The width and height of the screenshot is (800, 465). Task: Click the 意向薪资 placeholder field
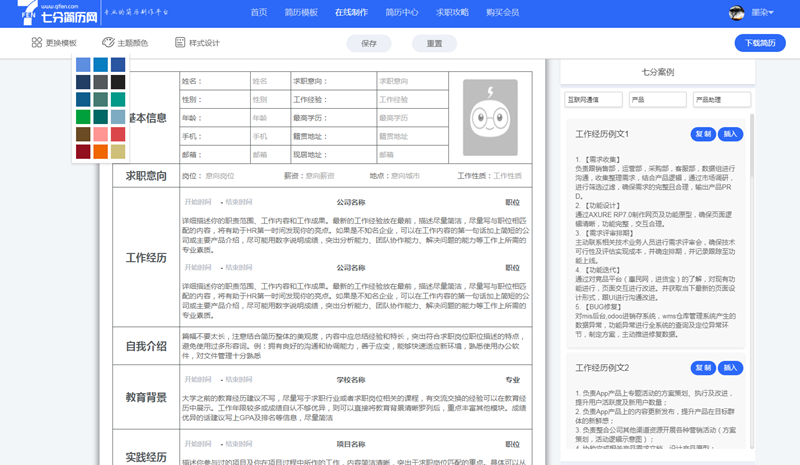(320, 176)
